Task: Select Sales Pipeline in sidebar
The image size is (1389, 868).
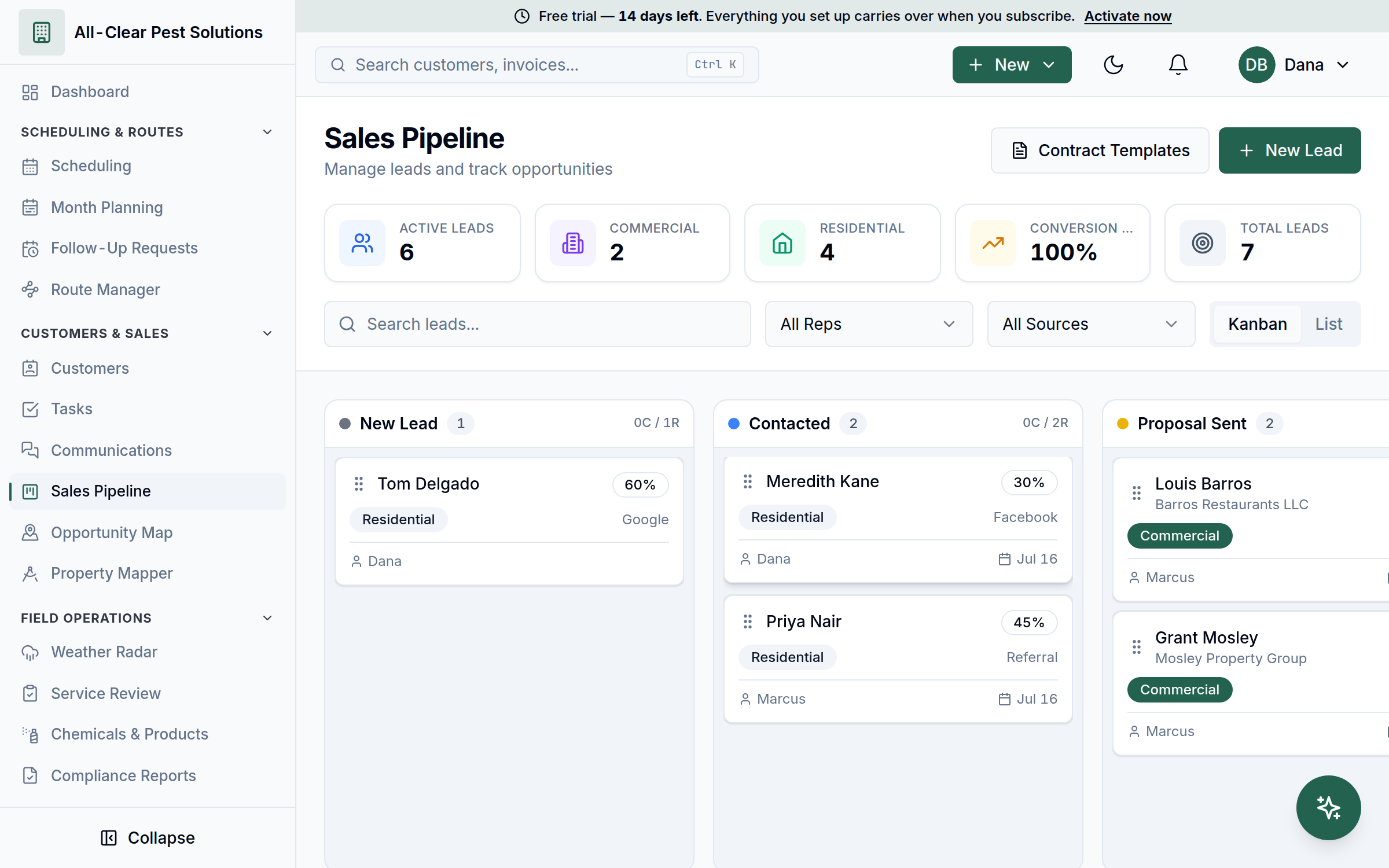Action: click(148, 491)
